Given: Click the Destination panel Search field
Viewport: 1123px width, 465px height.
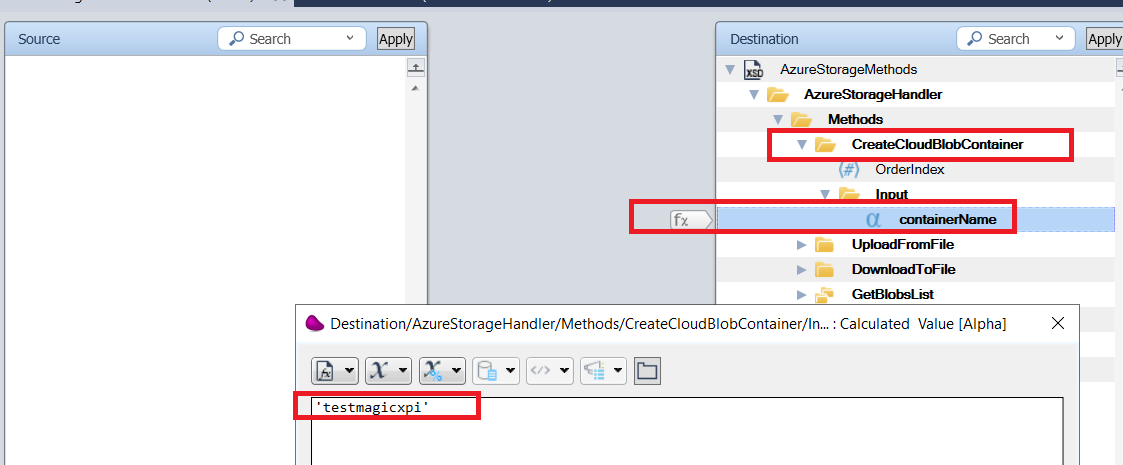Looking at the screenshot, I should pos(1016,39).
